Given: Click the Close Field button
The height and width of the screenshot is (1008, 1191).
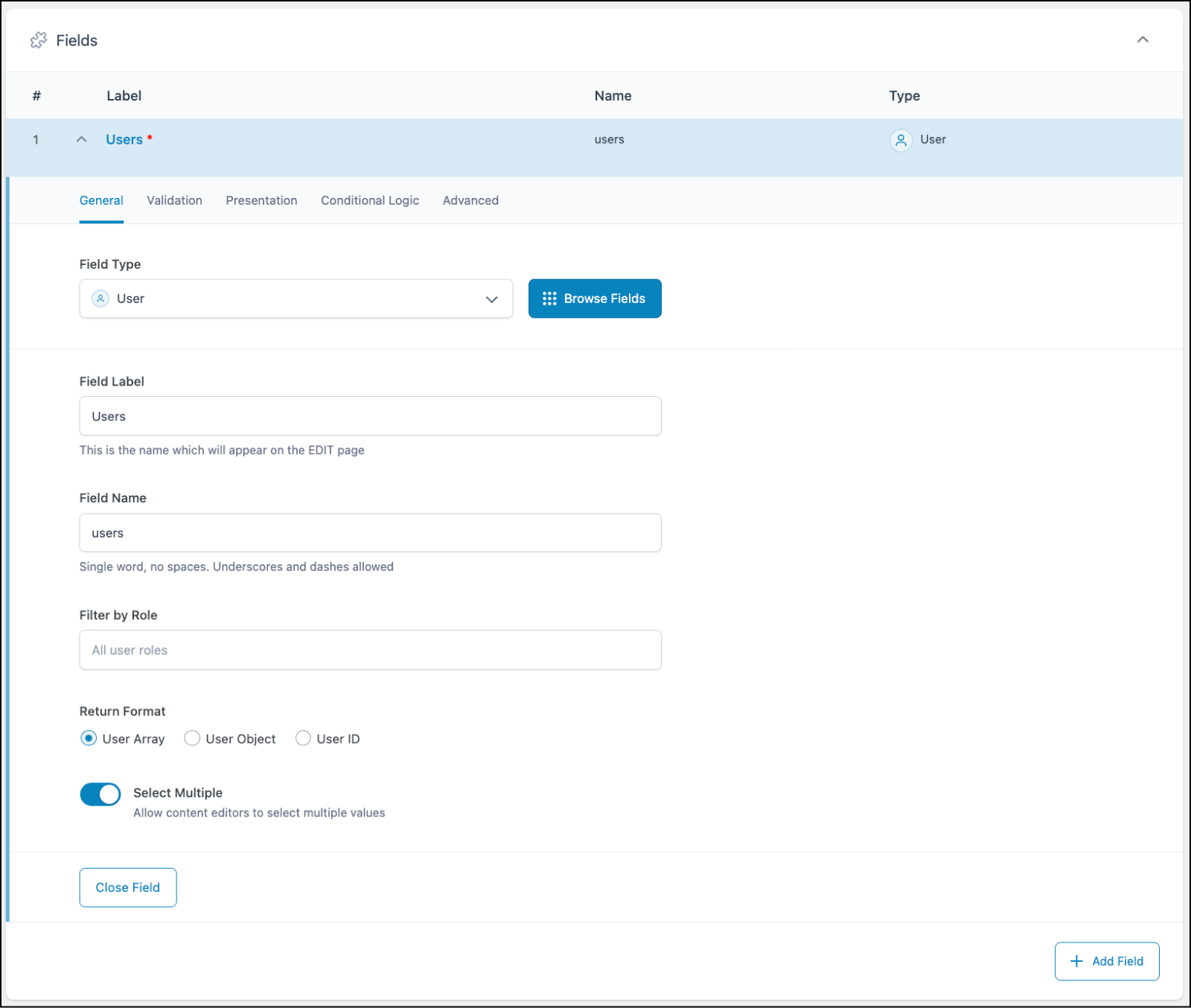Looking at the screenshot, I should coord(127,887).
